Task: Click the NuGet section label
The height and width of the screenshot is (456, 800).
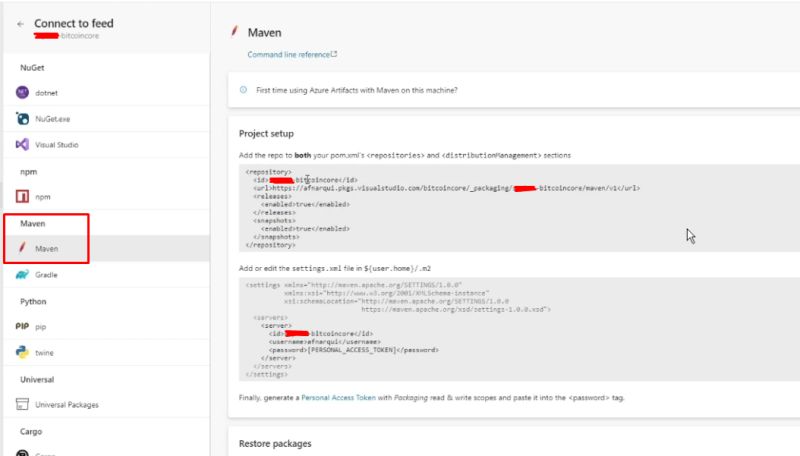Action: [x=32, y=67]
